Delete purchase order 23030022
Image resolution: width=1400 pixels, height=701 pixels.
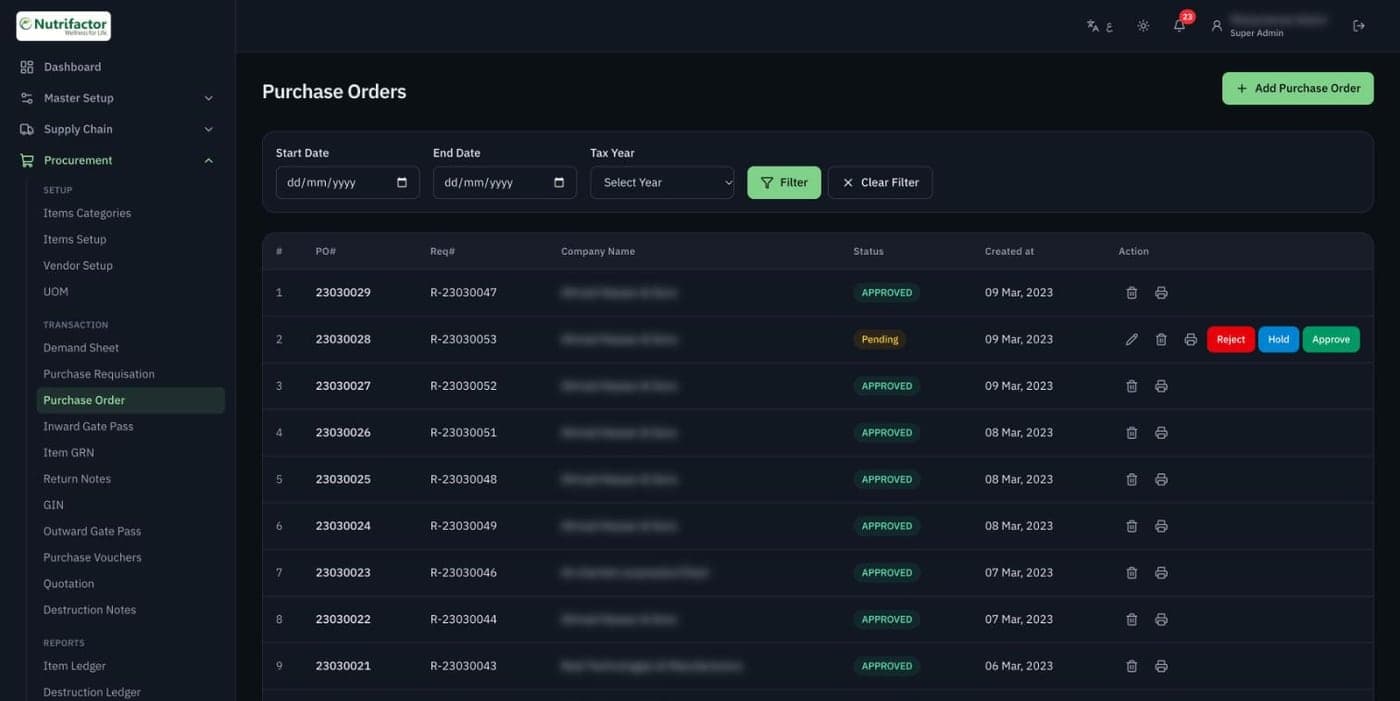[x=1132, y=620]
